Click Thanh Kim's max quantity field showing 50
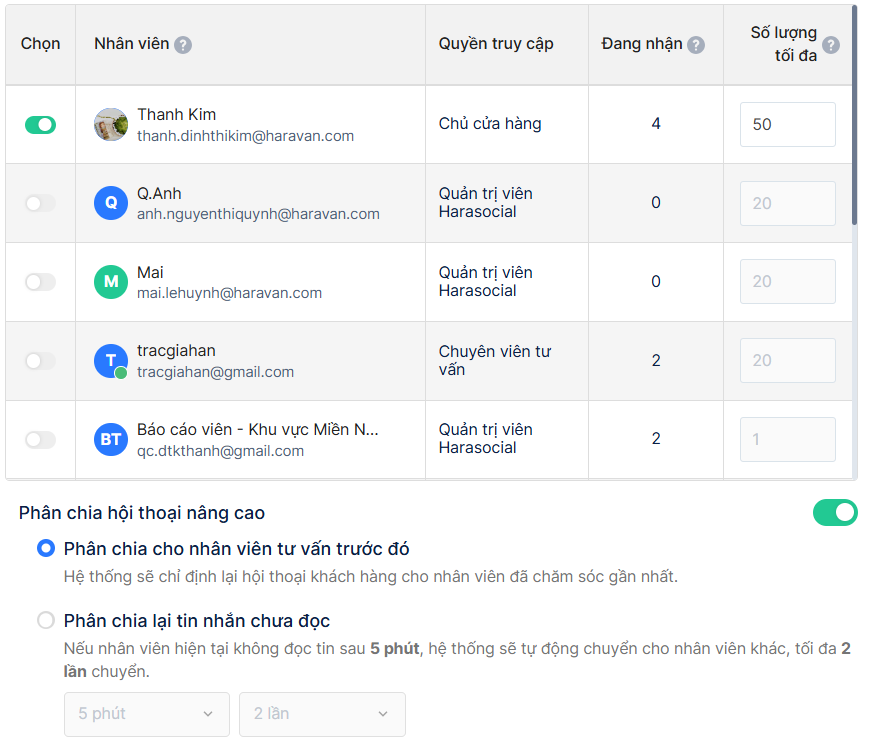The width and height of the screenshot is (869, 746). click(x=787, y=125)
